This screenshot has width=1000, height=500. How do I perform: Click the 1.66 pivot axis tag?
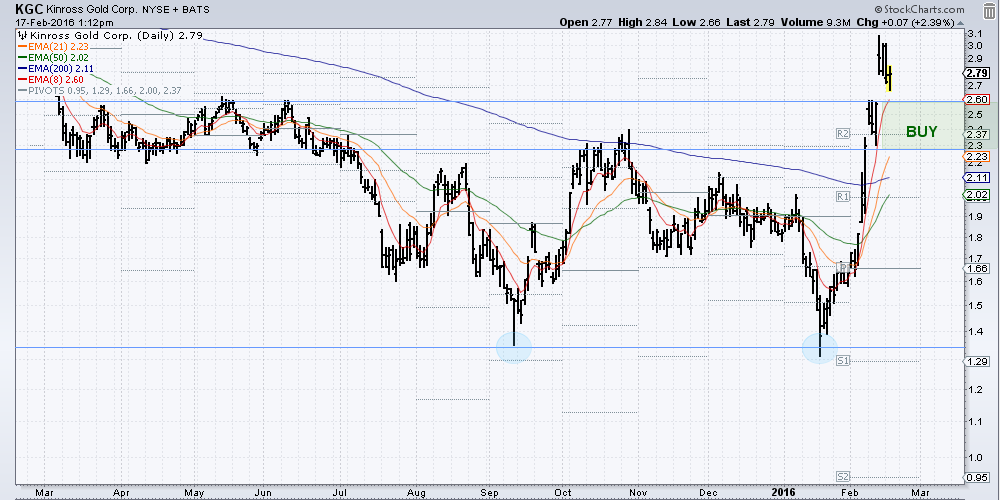coord(977,268)
